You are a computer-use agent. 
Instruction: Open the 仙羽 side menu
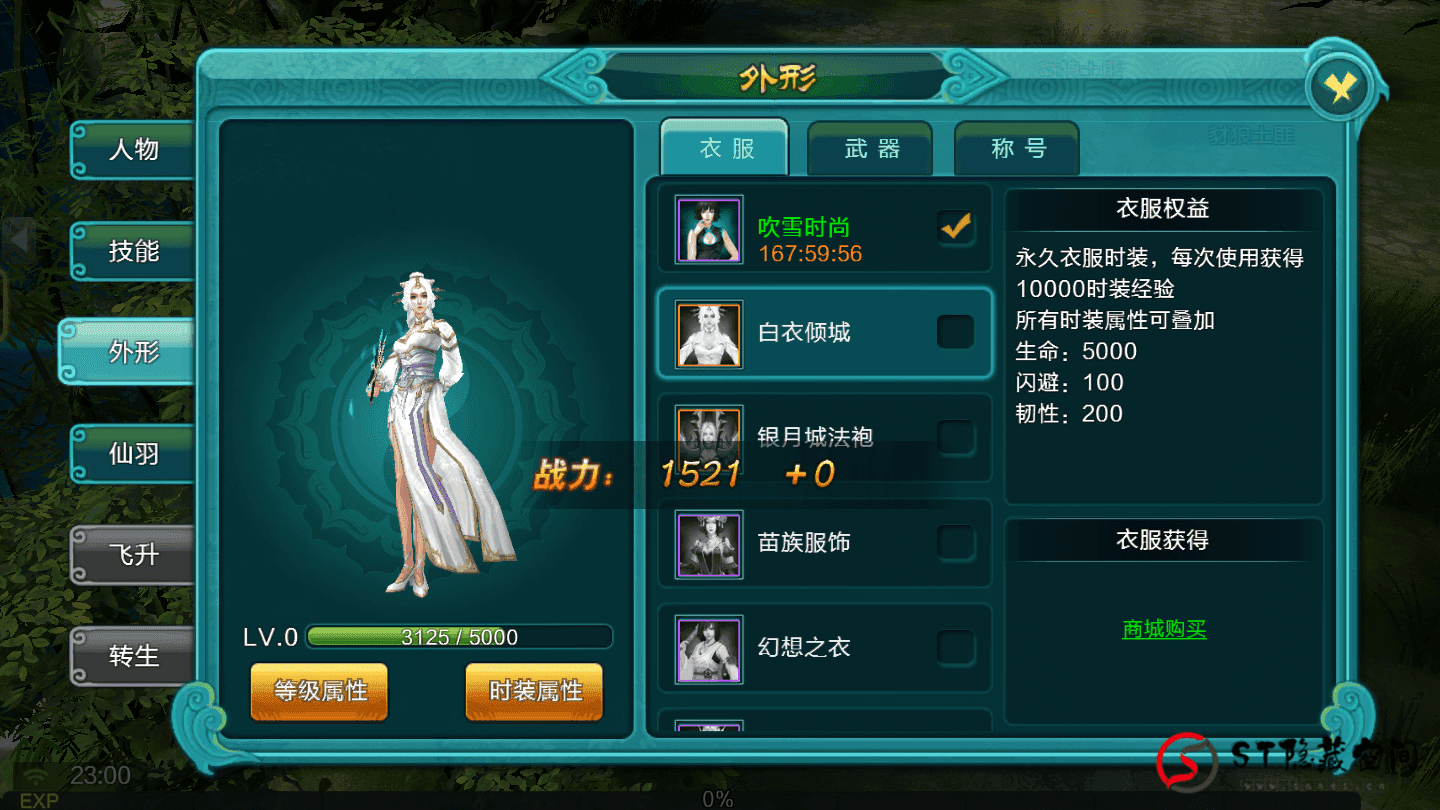(x=132, y=454)
